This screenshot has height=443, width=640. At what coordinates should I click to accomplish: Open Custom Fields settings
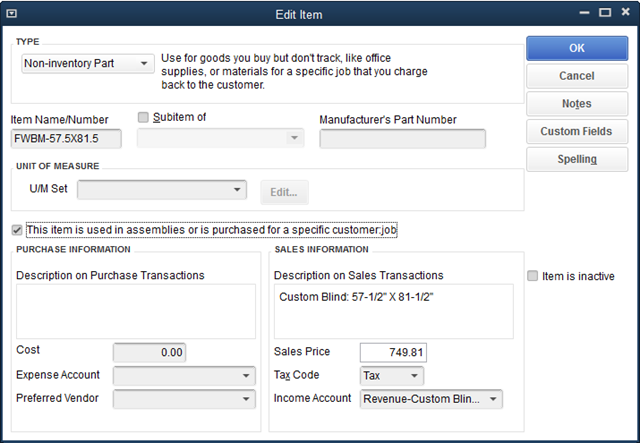pos(577,132)
